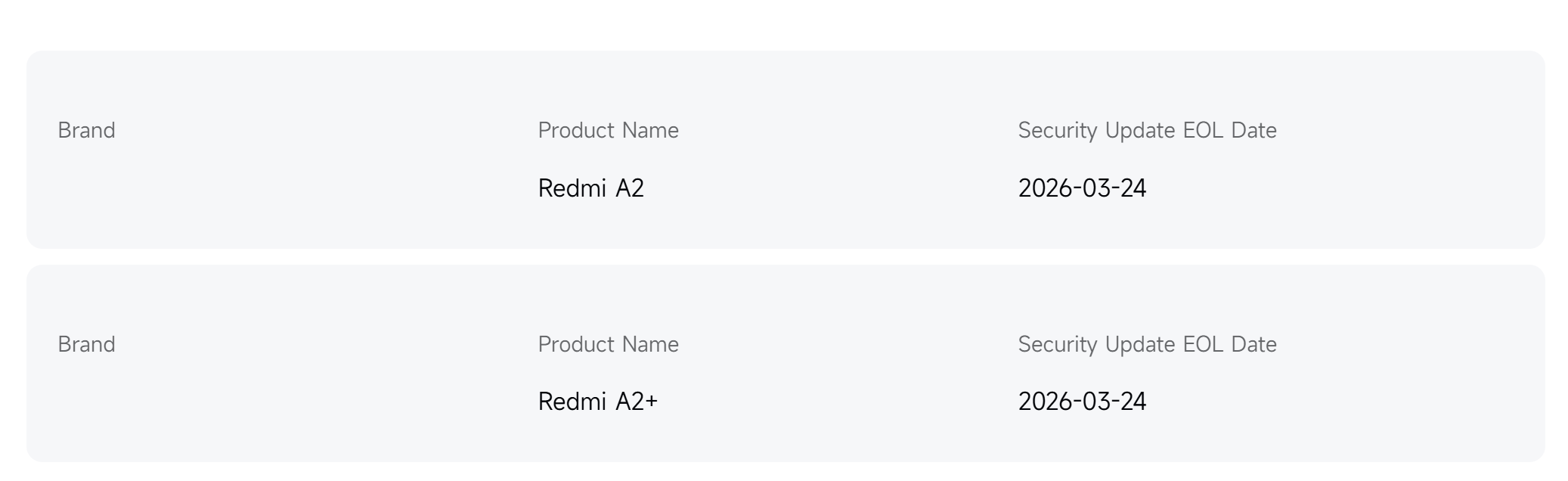This screenshot has width=1568, height=481.
Task: Click empty Brand value in Redmi A2 card
Action: tap(86, 188)
